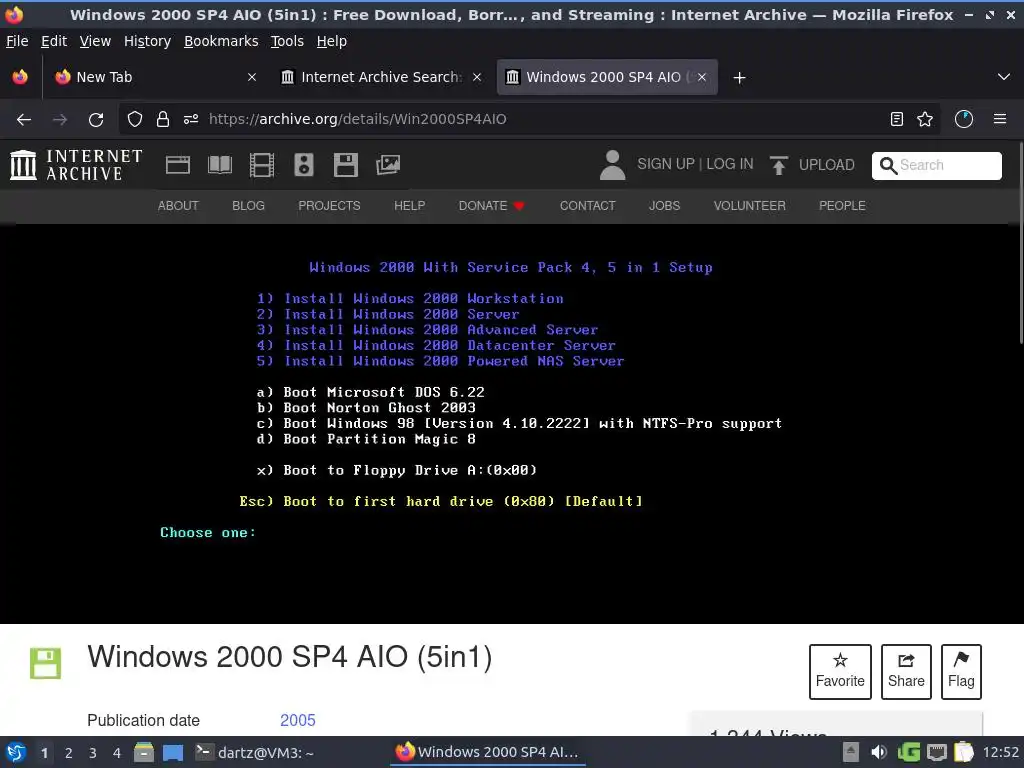Open the Edit menu
1024x768 pixels.
pyautogui.click(x=54, y=41)
